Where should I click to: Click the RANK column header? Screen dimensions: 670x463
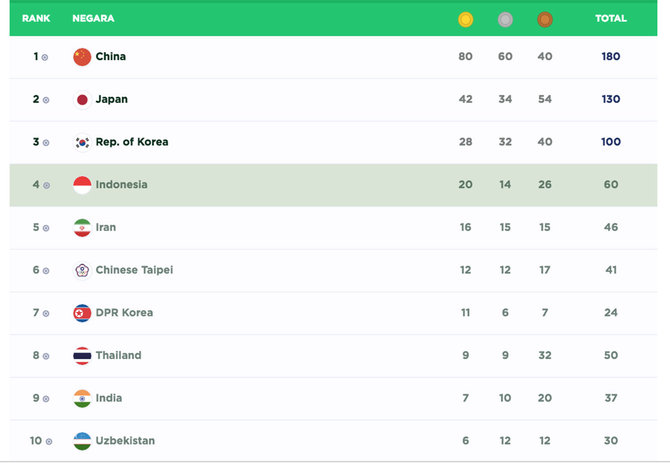[x=36, y=18]
